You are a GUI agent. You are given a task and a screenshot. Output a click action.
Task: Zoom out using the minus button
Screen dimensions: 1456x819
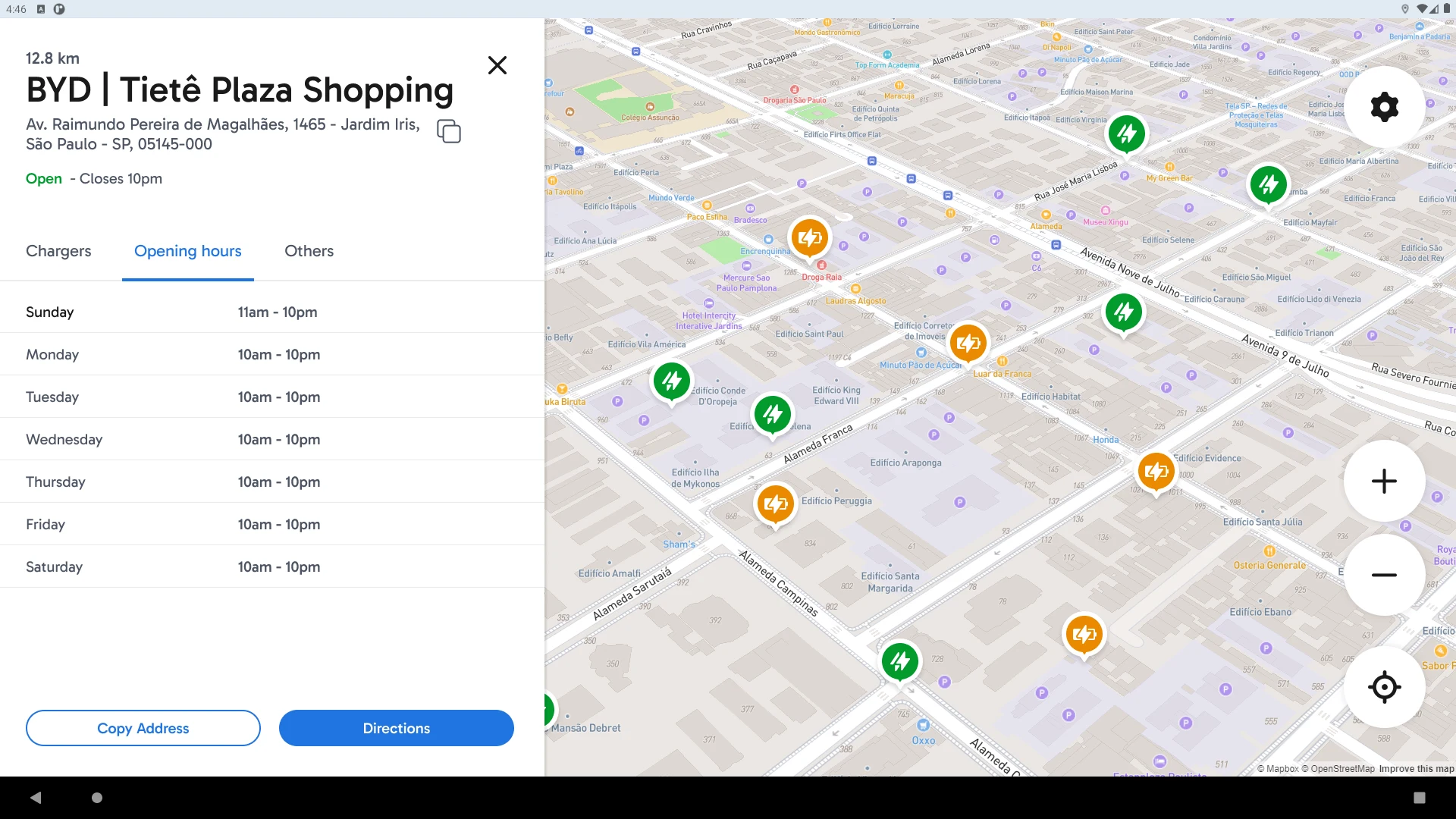(x=1384, y=575)
